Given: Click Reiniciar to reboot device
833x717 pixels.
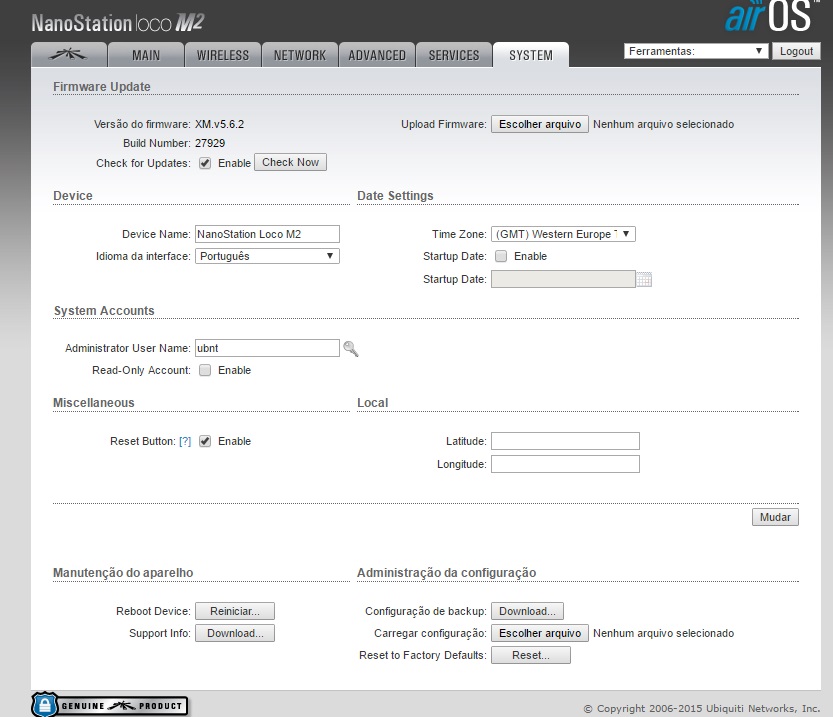Looking at the screenshot, I should click(x=235, y=611).
